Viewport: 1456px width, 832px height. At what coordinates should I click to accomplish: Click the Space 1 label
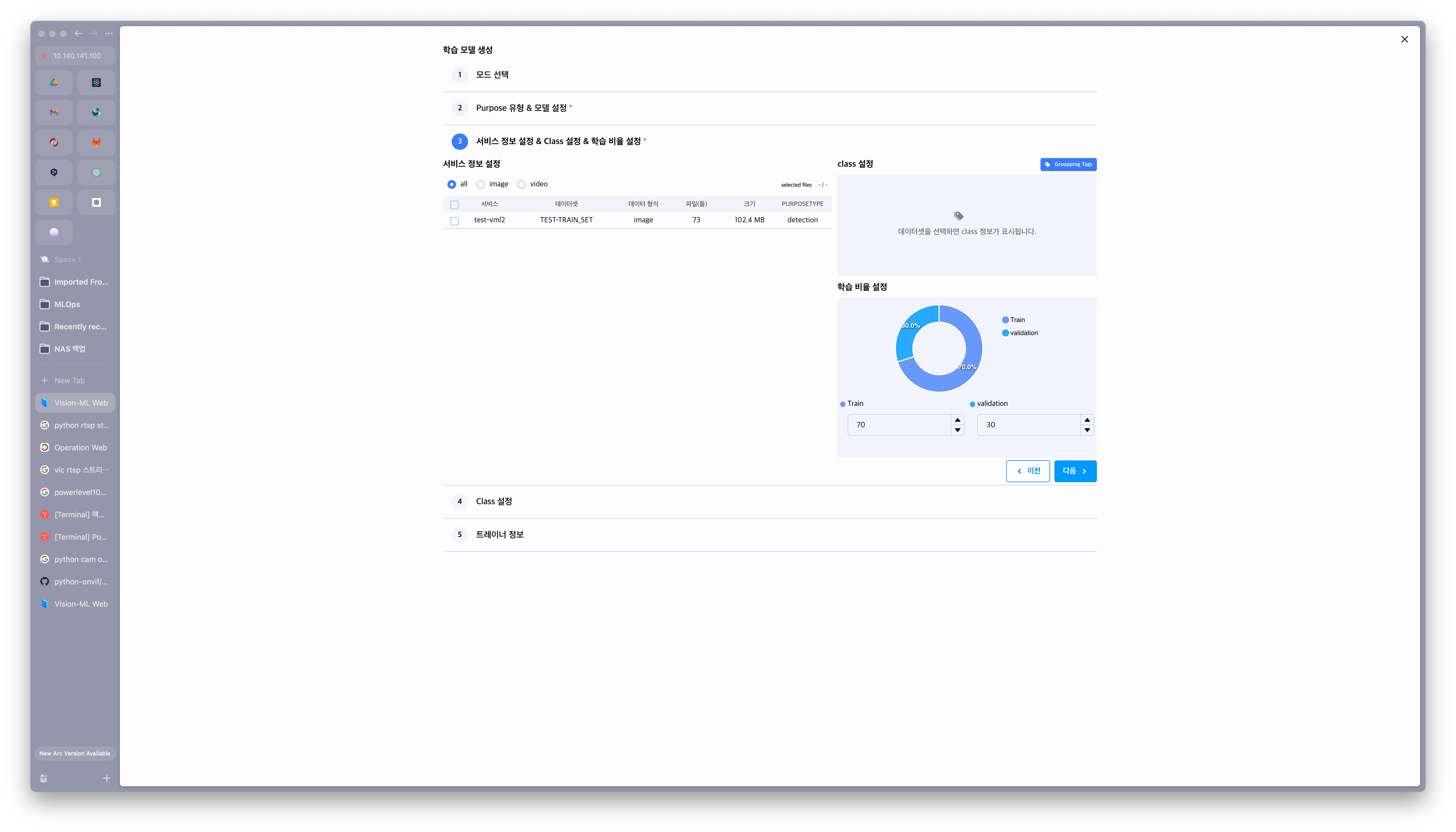pyautogui.click(x=67, y=259)
